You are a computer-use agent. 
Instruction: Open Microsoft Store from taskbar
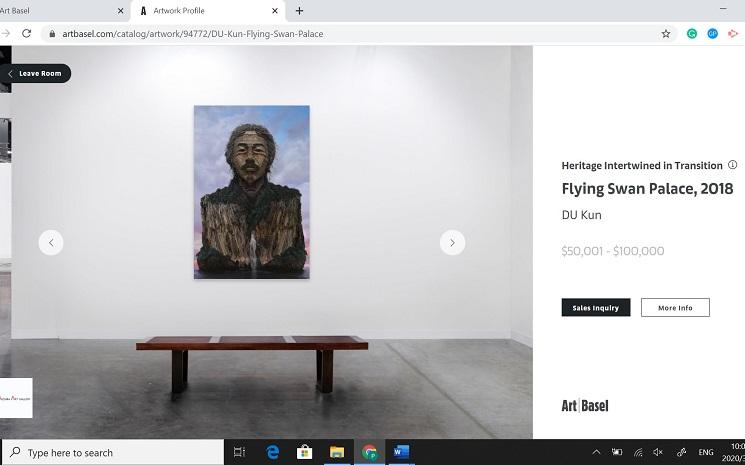[x=305, y=453]
